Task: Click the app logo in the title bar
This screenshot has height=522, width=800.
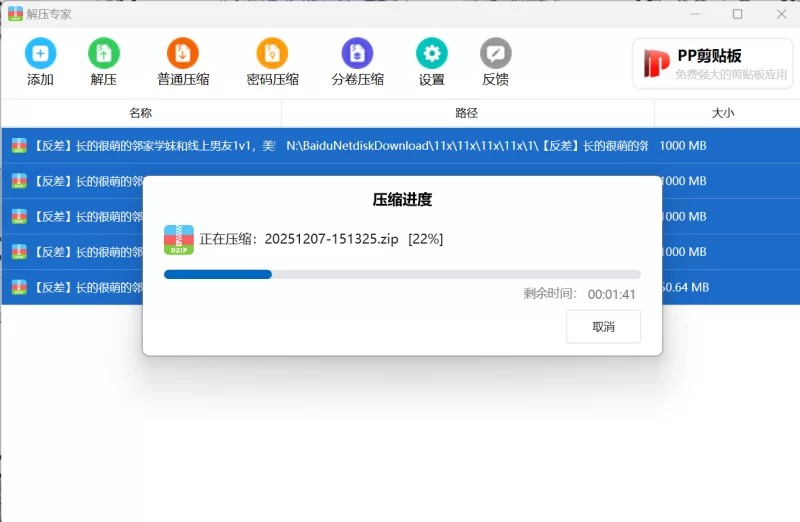Action: 16,14
